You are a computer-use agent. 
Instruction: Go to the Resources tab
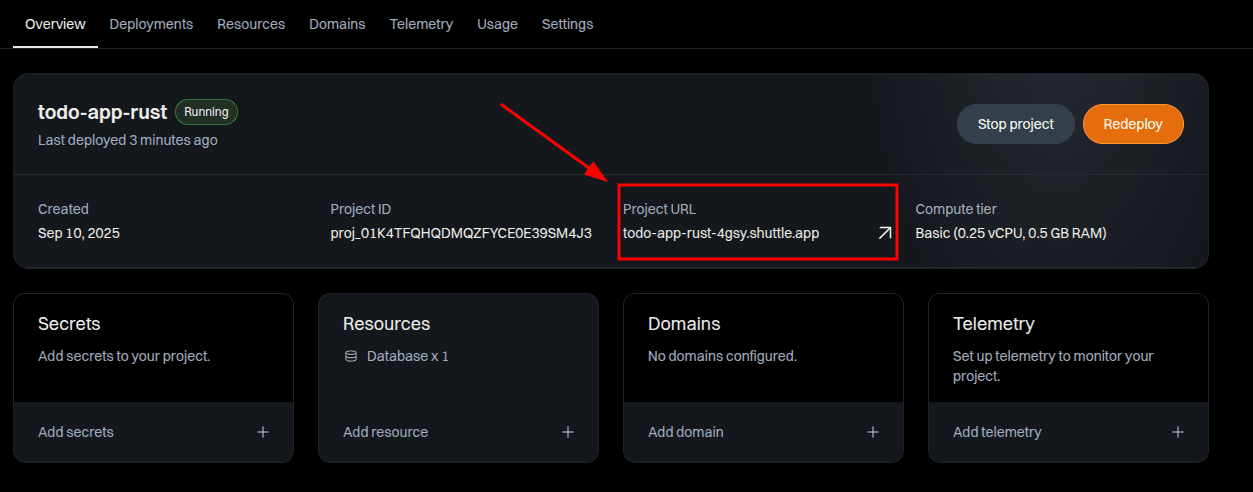click(251, 24)
